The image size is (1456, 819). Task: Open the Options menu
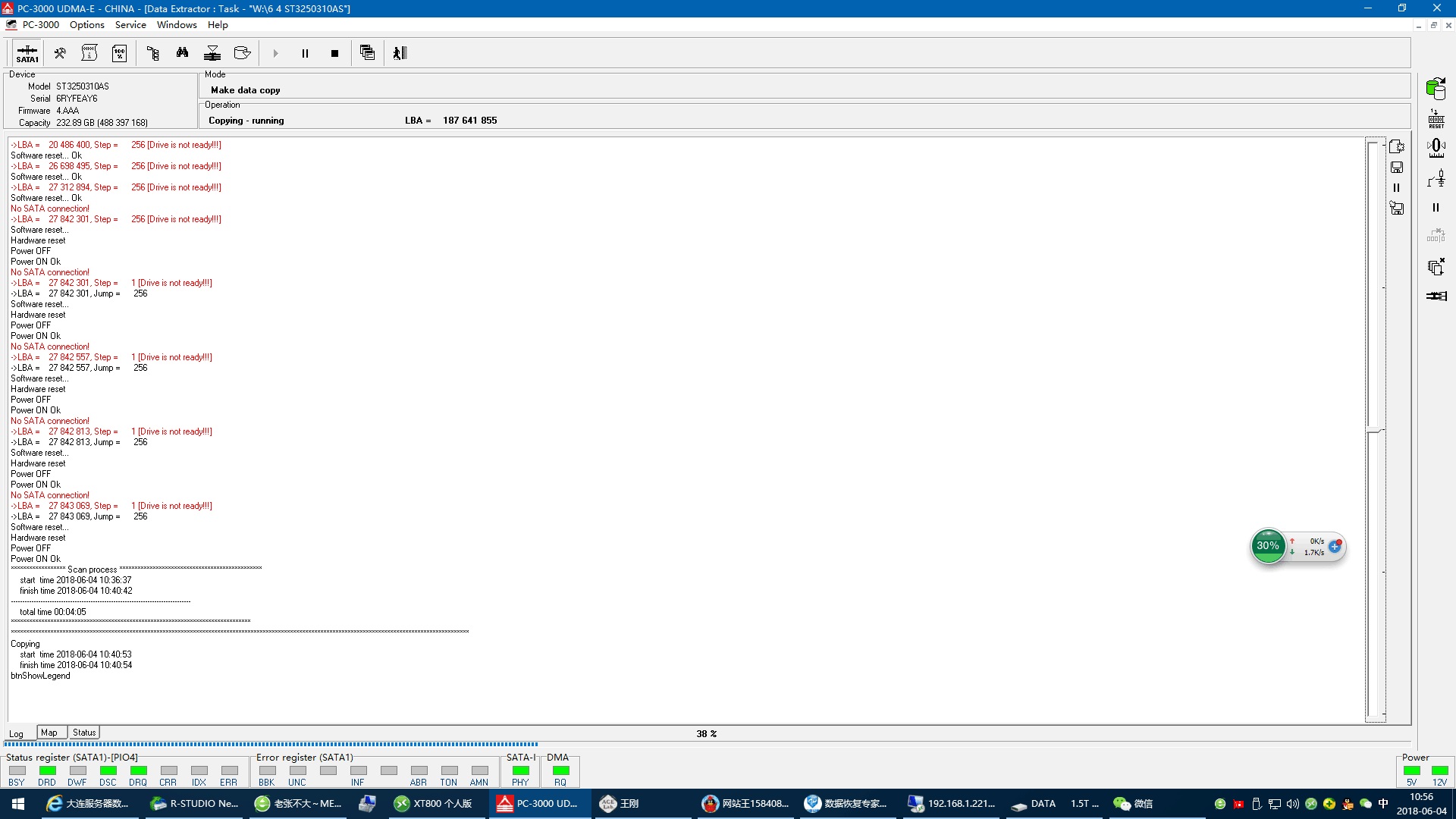[x=87, y=25]
